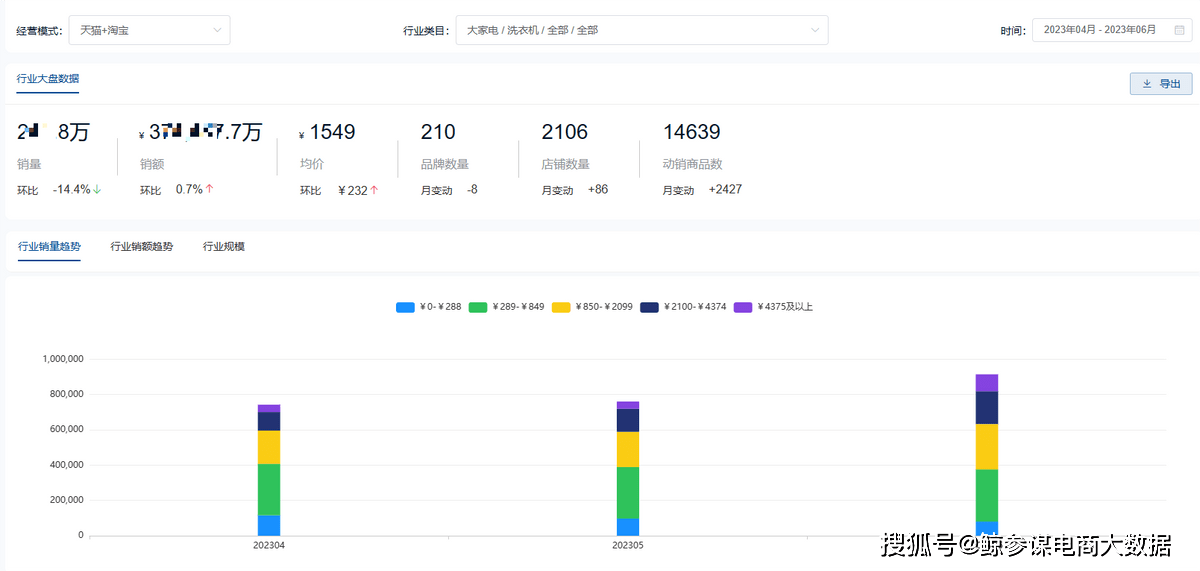Click the 品牌数量 value 210
The image size is (1200, 571).
pos(438,132)
